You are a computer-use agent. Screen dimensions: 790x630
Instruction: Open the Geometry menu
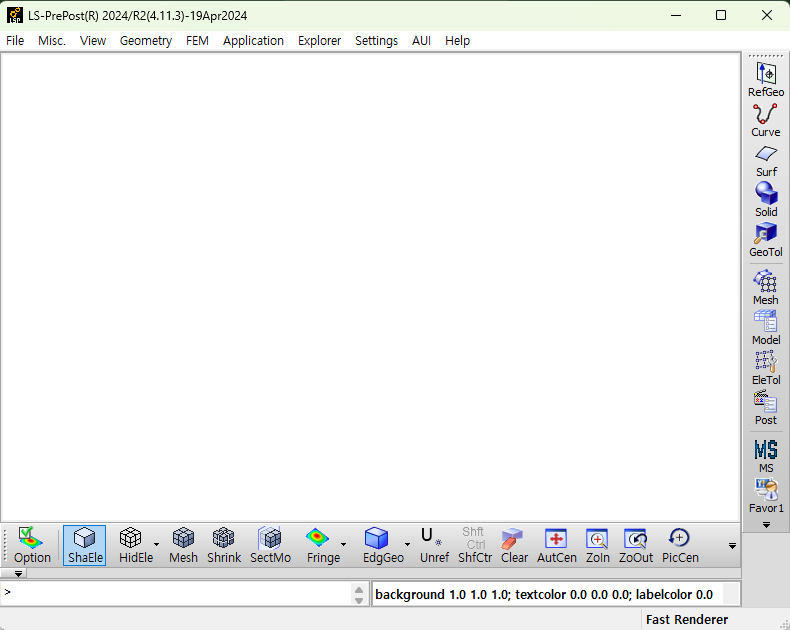[x=146, y=41]
